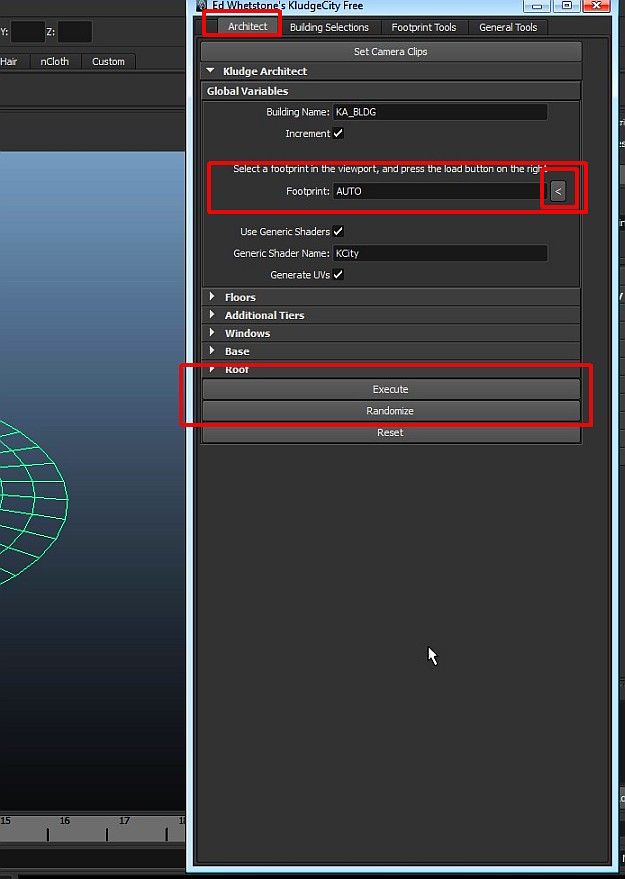The width and height of the screenshot is (625, 879).
Task: Click frame 16 on the timeline
Action: coord(65,821)
